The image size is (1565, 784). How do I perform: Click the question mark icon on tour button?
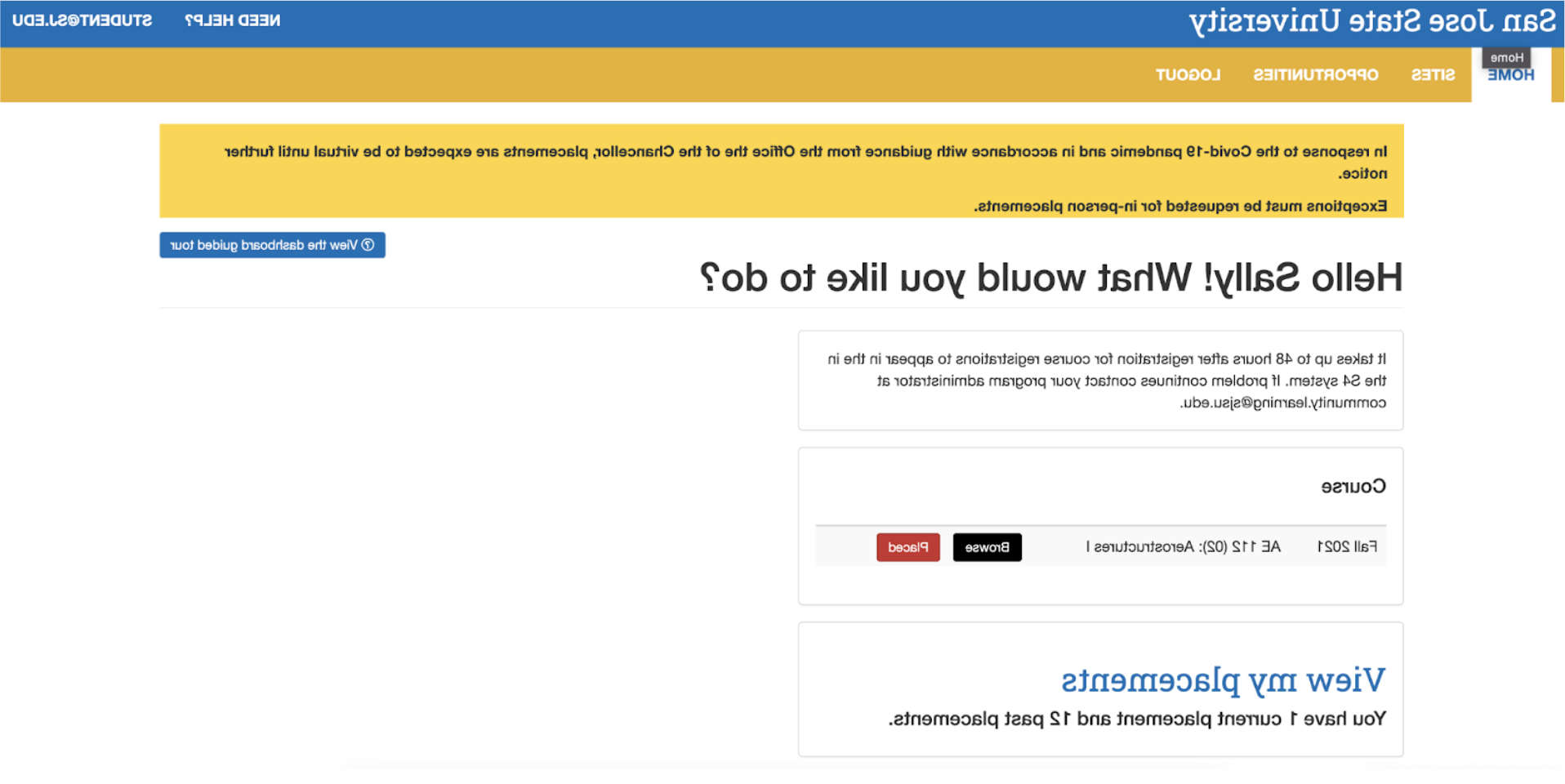tap(368, 245)
